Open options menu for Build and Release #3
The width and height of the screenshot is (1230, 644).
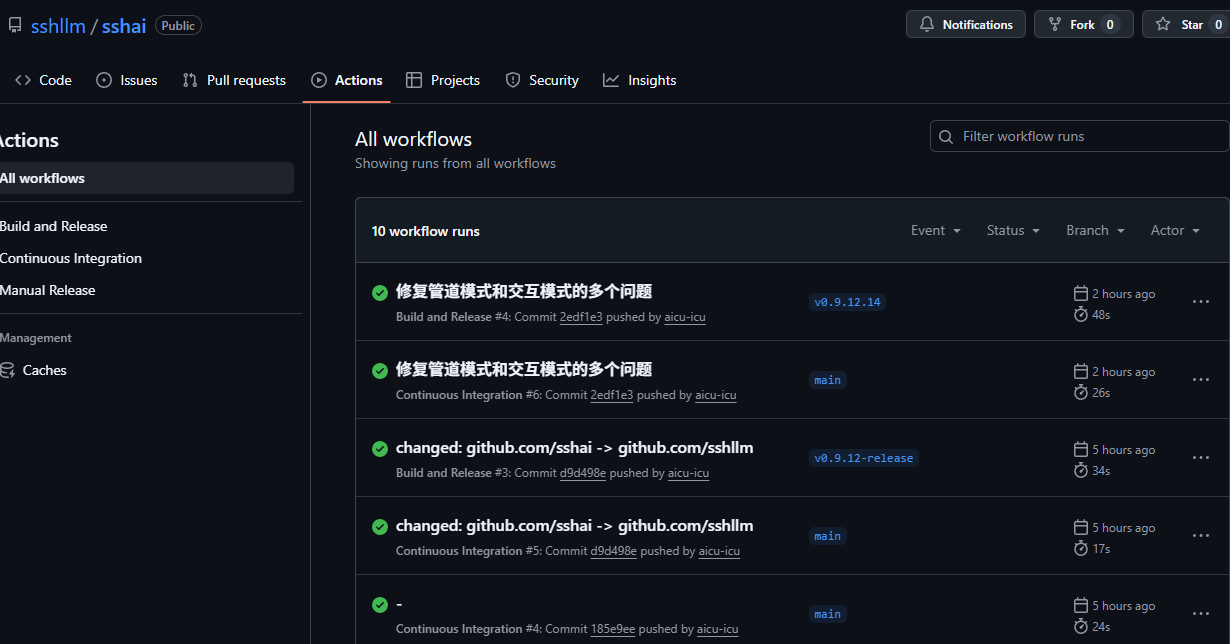tap(1201, 457)
